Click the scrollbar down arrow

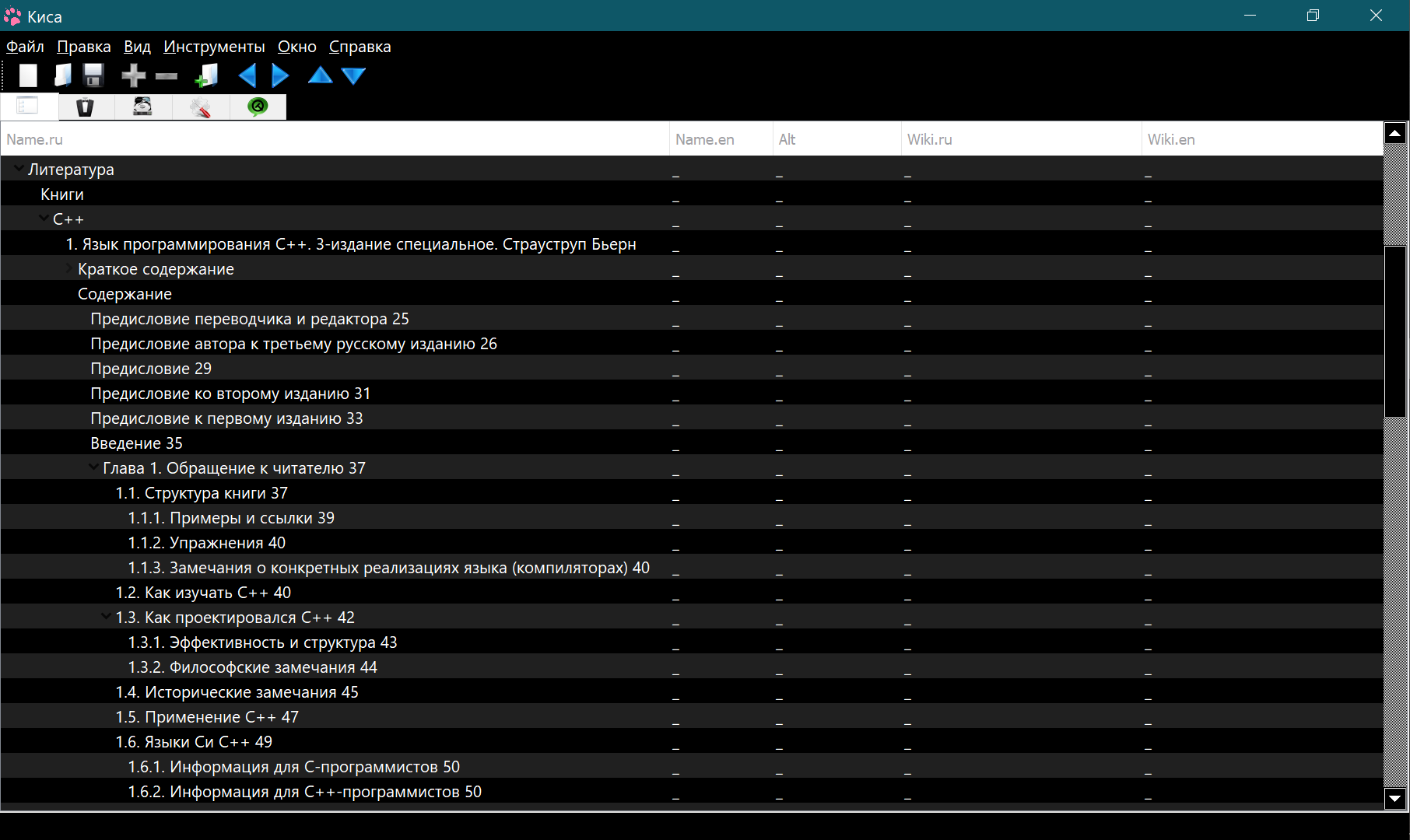1395,798
